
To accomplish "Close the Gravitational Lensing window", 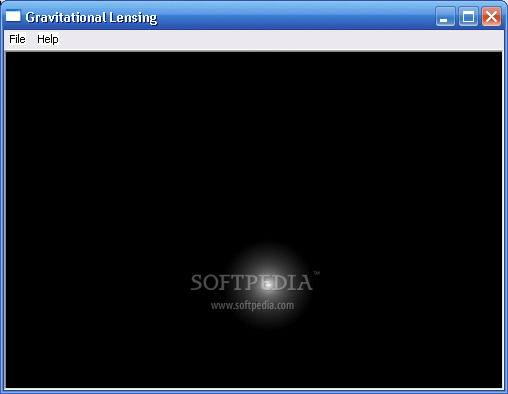I will [x=491, y=16].
